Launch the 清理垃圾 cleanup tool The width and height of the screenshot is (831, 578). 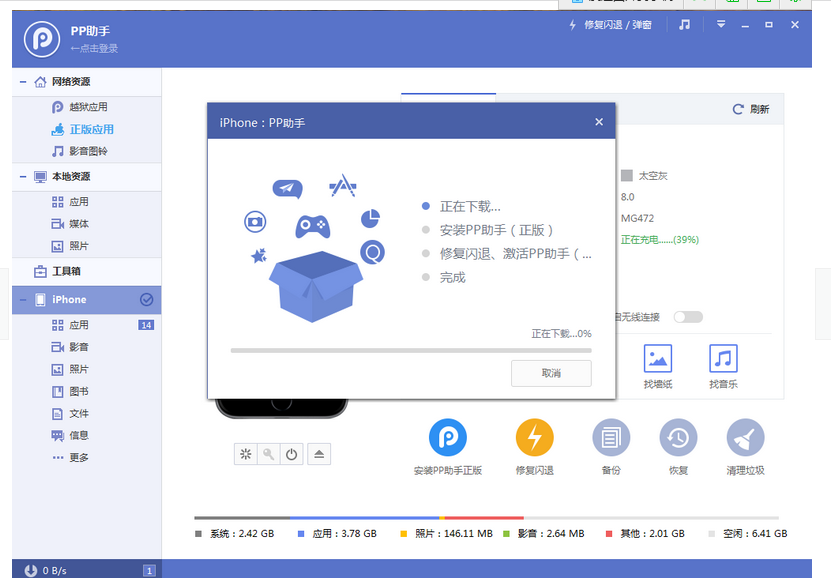click(x=744, y=437)
